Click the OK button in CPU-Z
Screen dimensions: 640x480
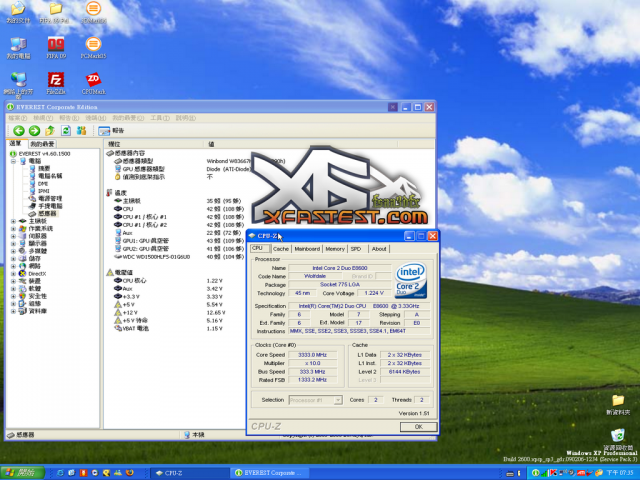coord(418,427)
